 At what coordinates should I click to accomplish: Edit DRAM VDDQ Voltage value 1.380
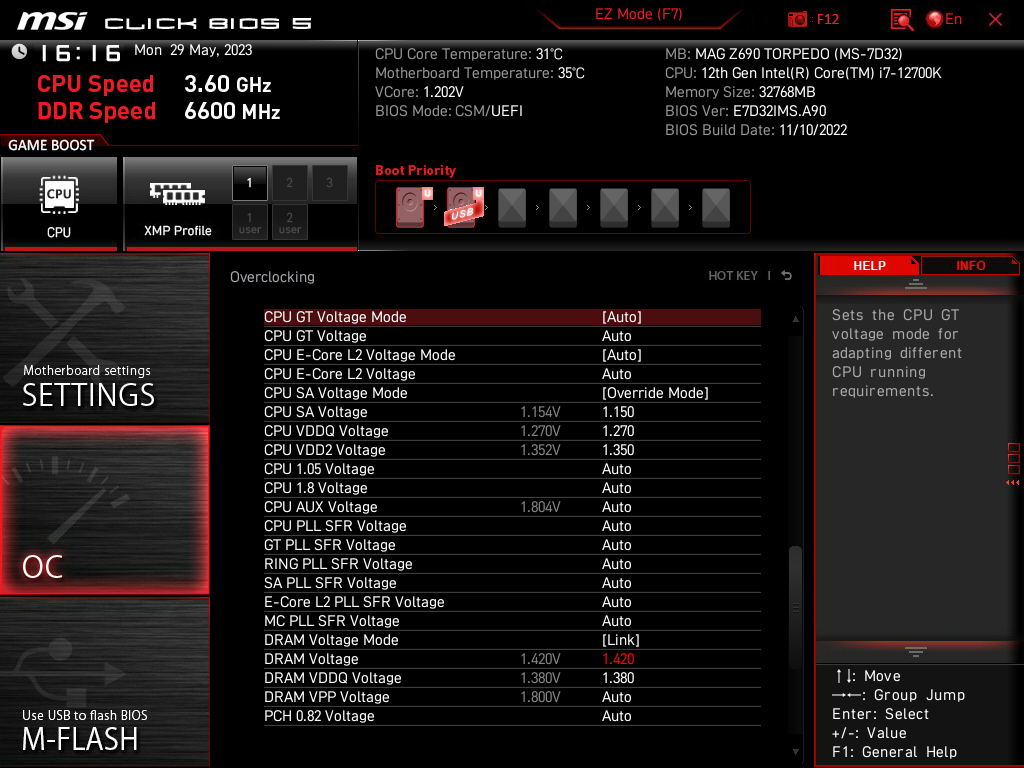pos(618,678)
